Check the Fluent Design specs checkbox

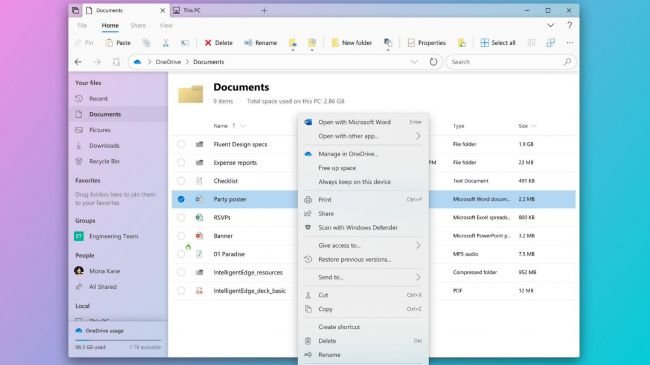pos(181,144)
